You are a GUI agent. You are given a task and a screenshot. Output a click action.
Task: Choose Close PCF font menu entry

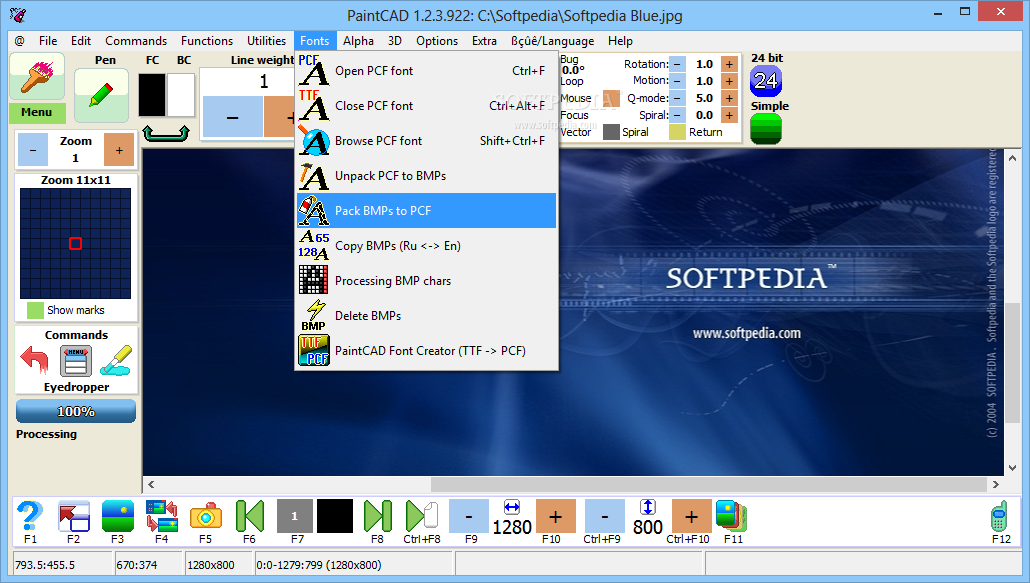[426, 106]
